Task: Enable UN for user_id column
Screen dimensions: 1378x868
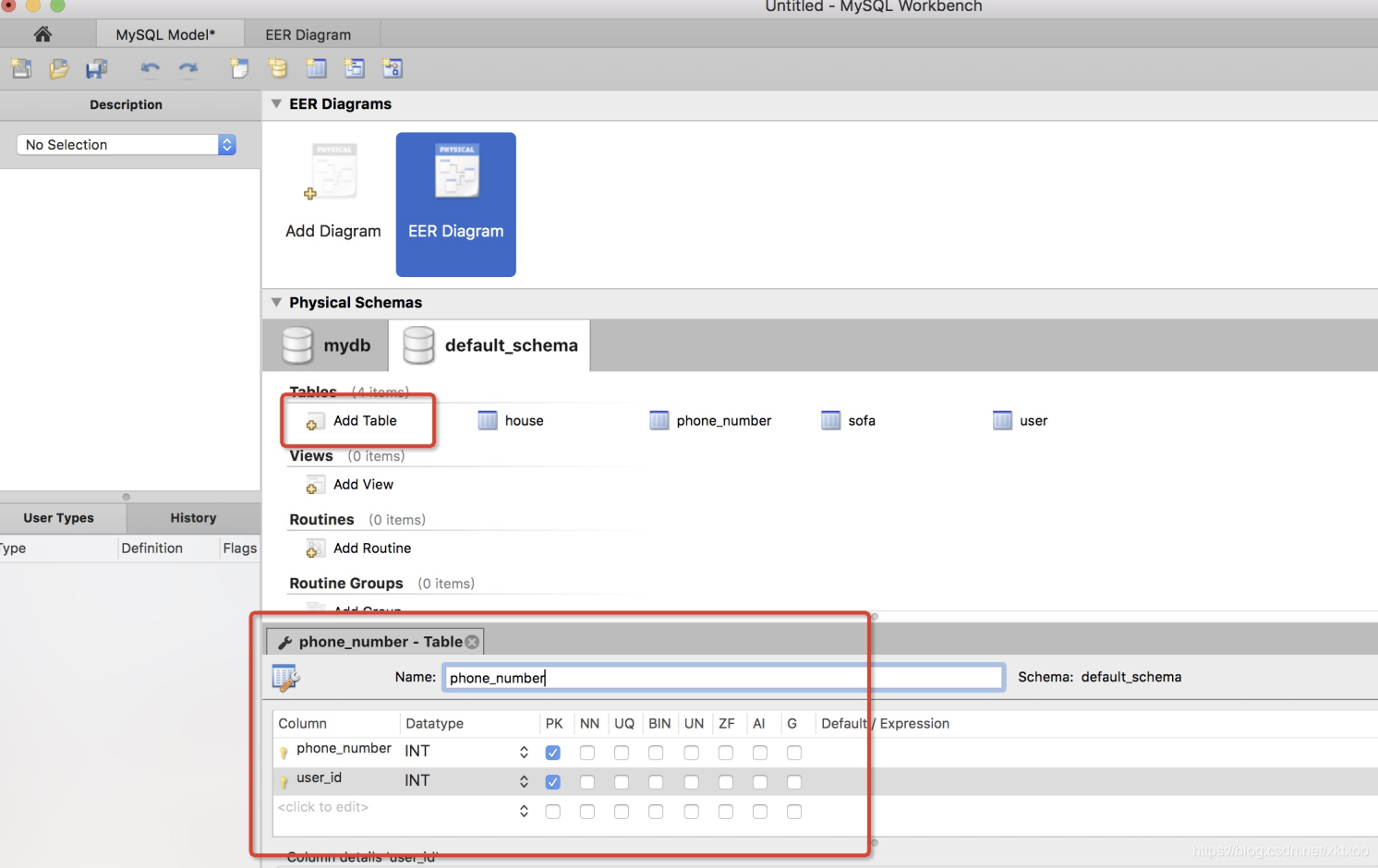Action: point(691,782)
